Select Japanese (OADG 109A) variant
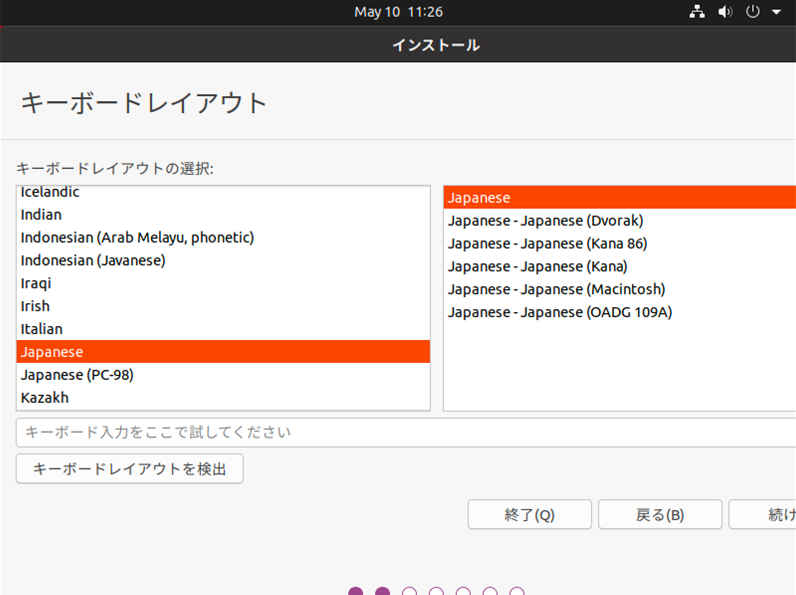Viewport: 796px width, 595px height. (x=560, y=312)
